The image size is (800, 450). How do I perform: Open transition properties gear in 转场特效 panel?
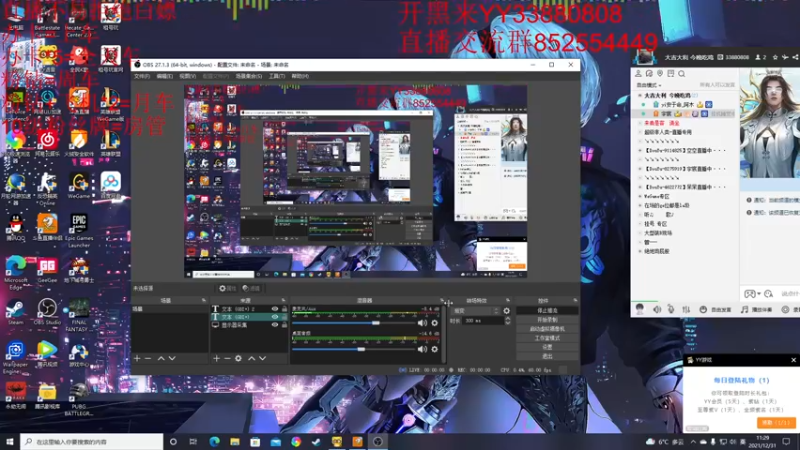coord(507,311)
